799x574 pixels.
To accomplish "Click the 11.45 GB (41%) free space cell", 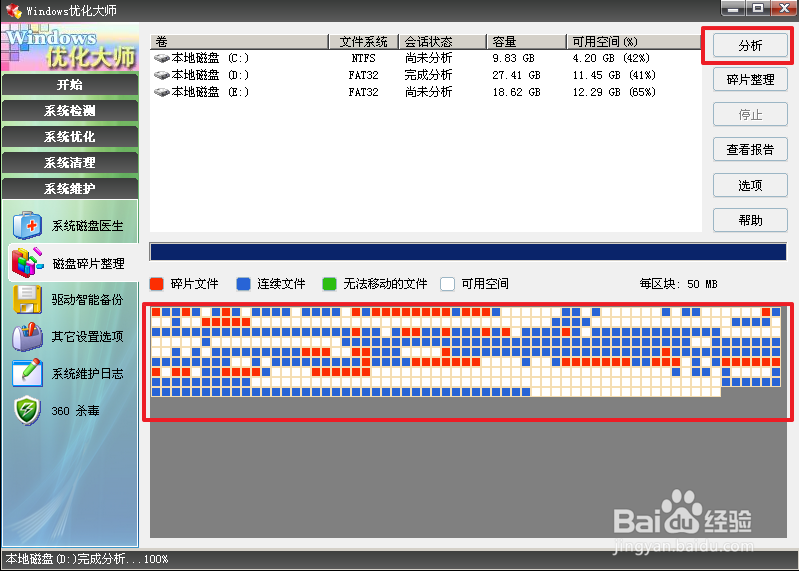I will click(x=614, y=75).
